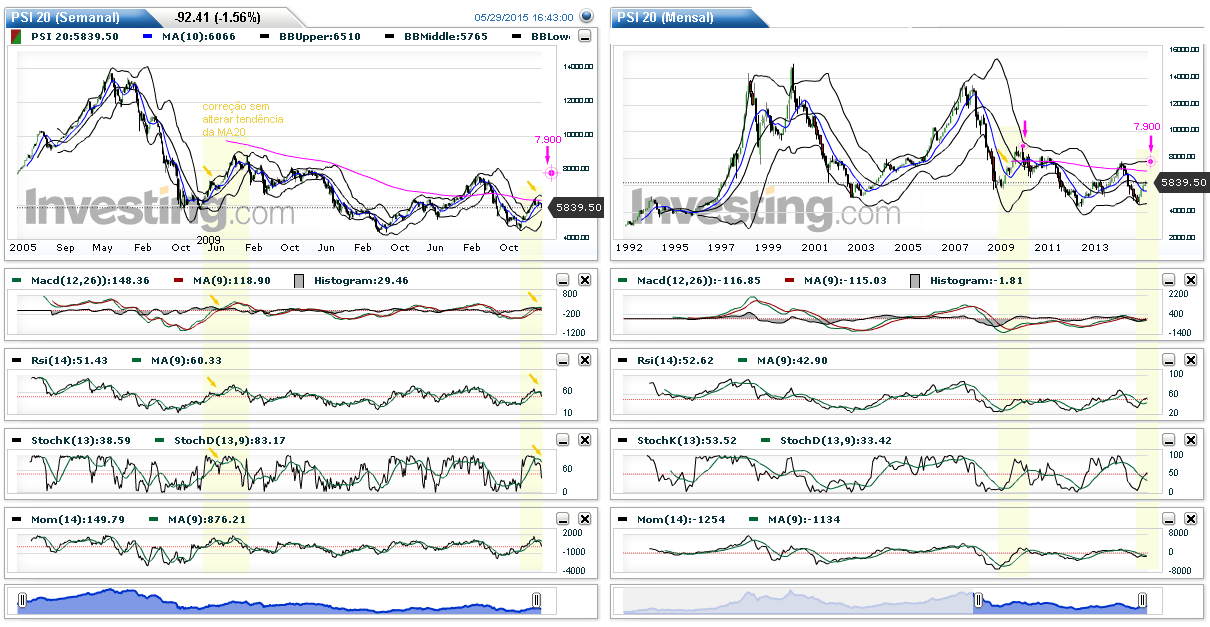Toggle the blue MA(10):6066 legend marker

tap(149, 36)
